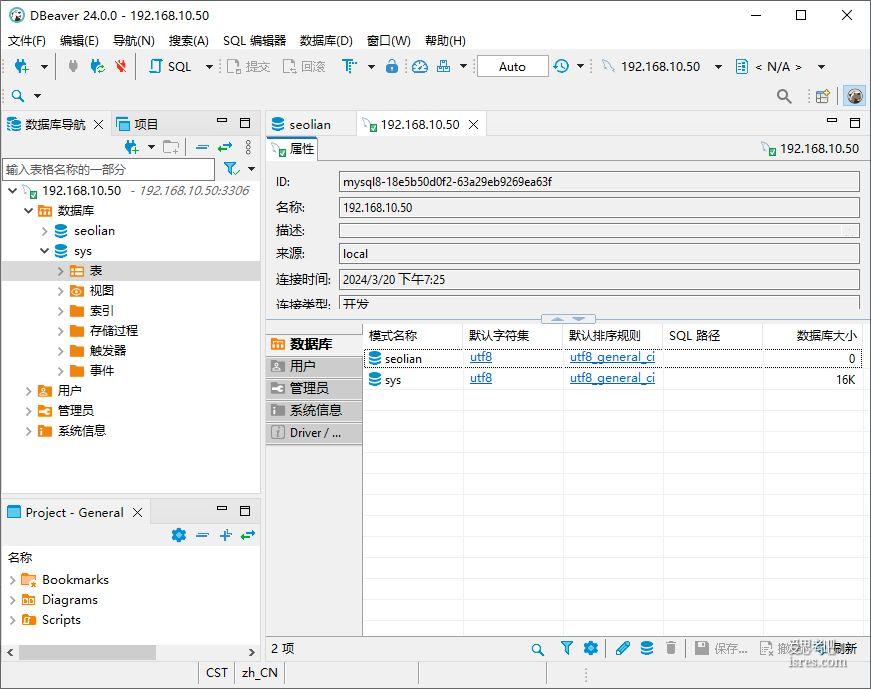
Task: Expand the 存储过程 folder
Action: point(61,331)
